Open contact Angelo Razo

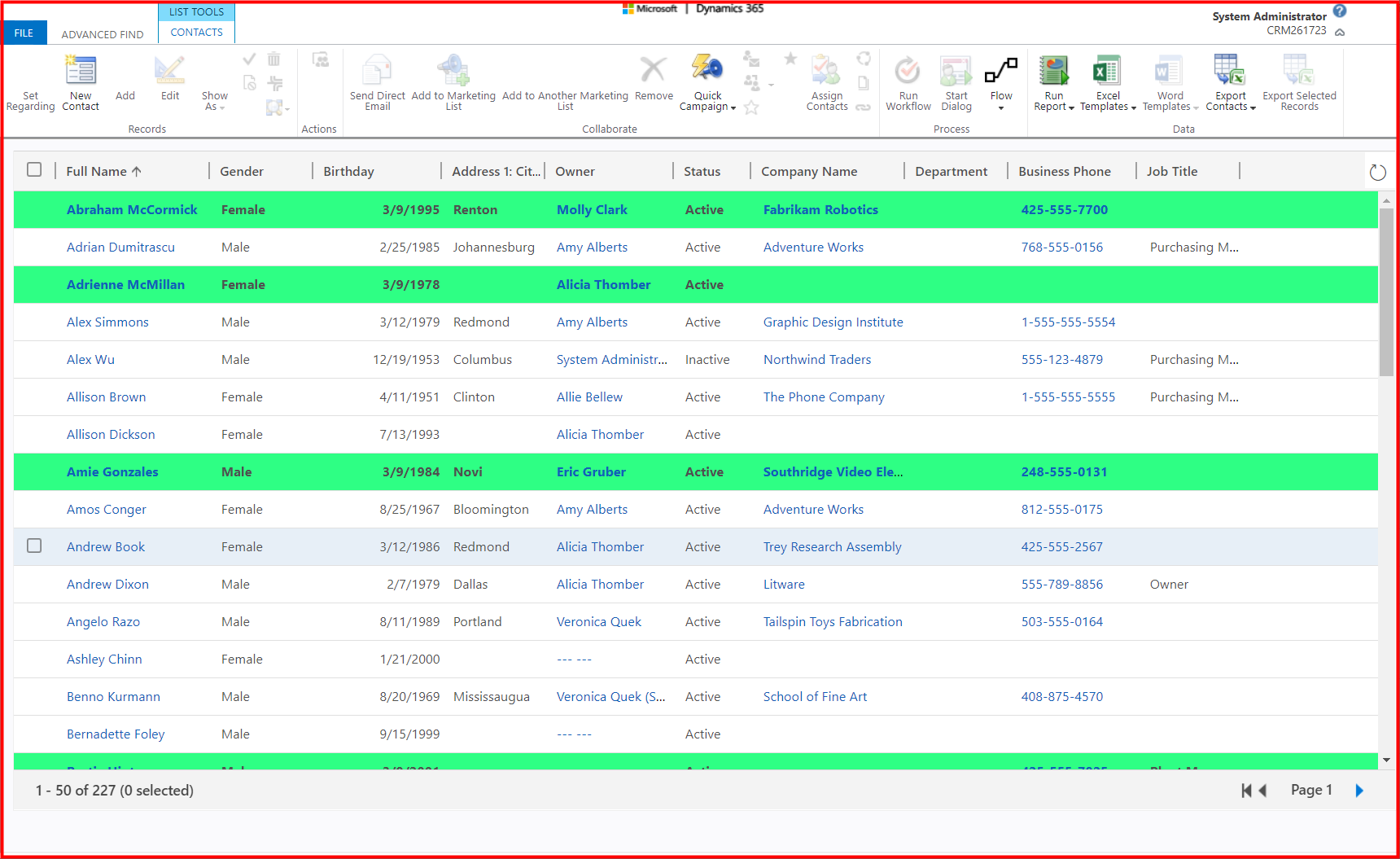tap(103, 621)
